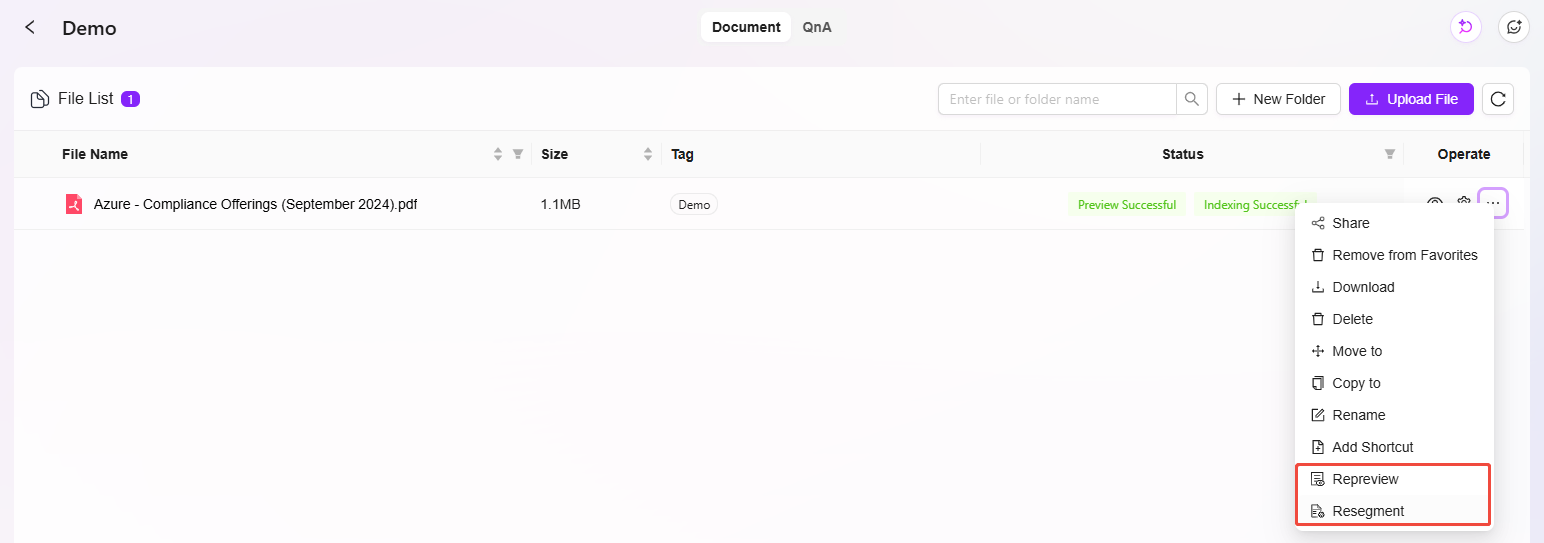Choose Resegment from the context menu

pyautogui.click(x=1367, y=511)
